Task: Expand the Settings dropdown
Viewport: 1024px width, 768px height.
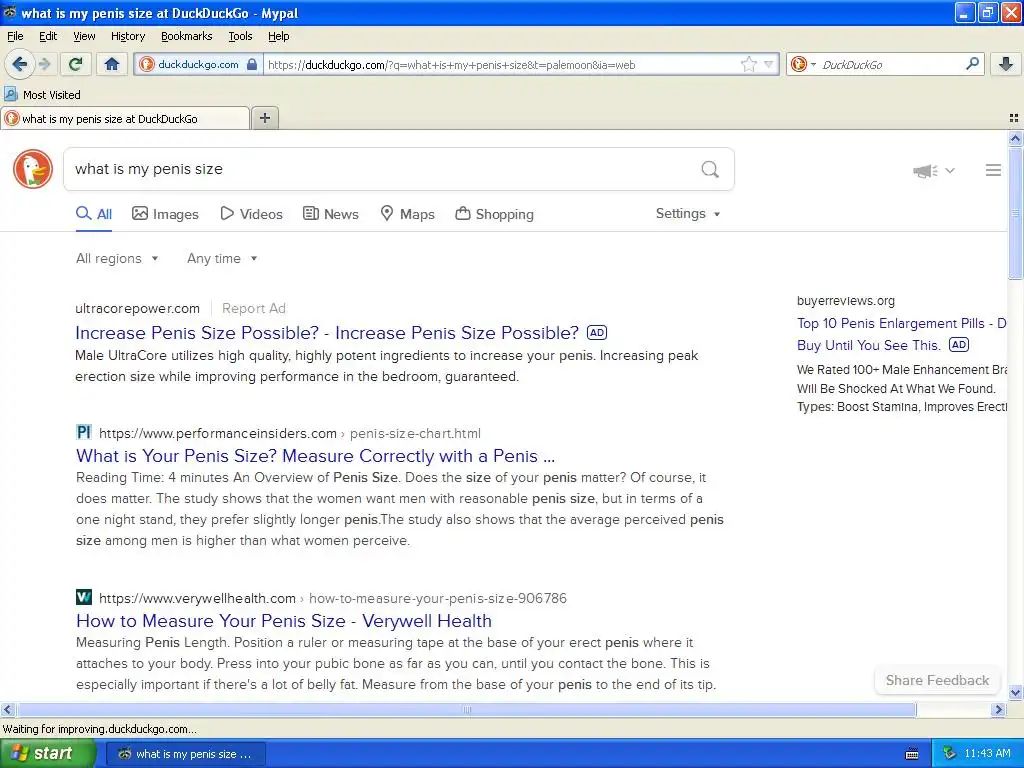Action: coord(688,214)
